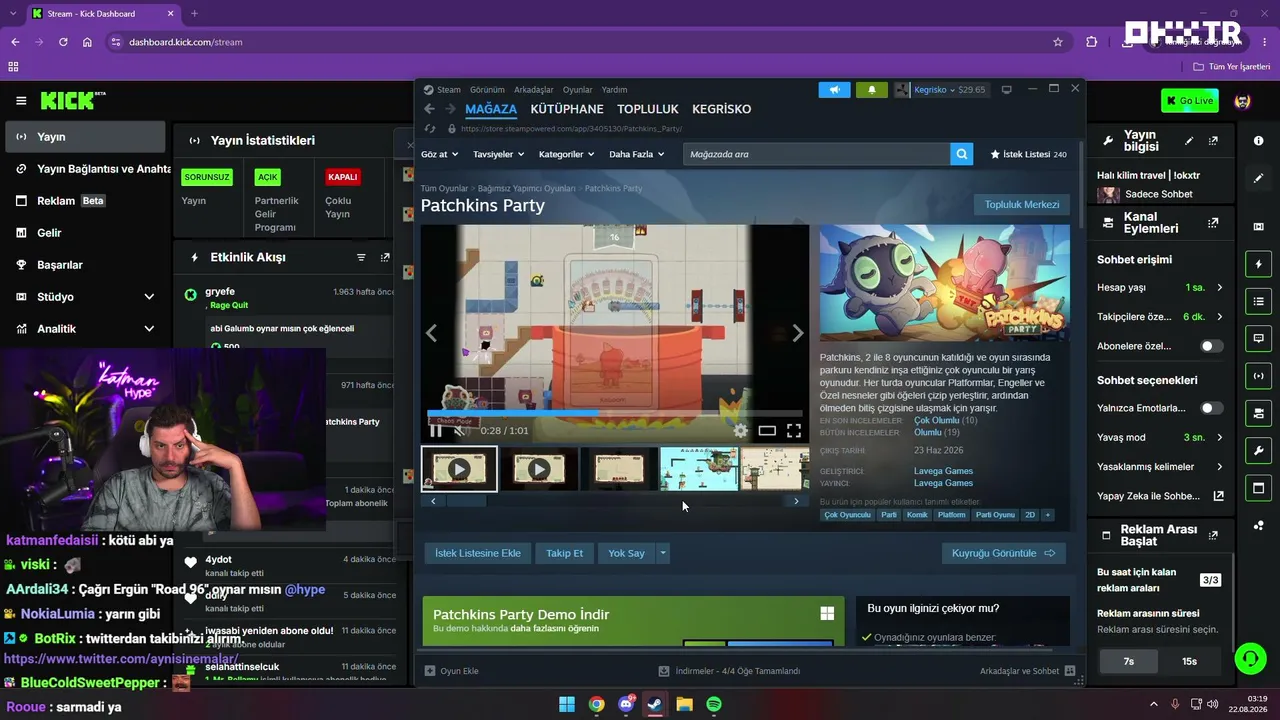1280x720 pixels.
Task: Select Gelir in Kick sidebar
Action: click(x=85, y=233)
